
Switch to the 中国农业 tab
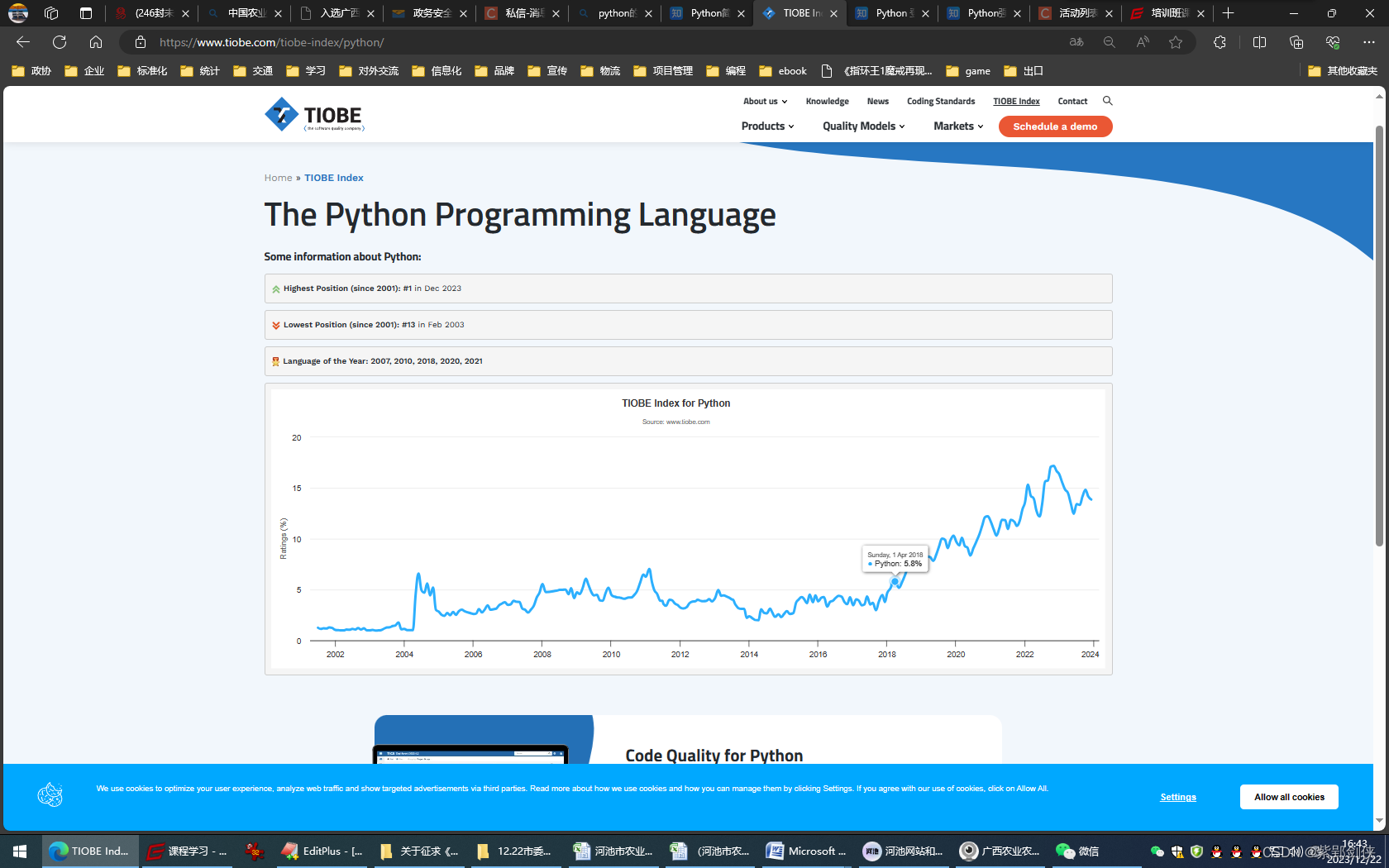245,13
